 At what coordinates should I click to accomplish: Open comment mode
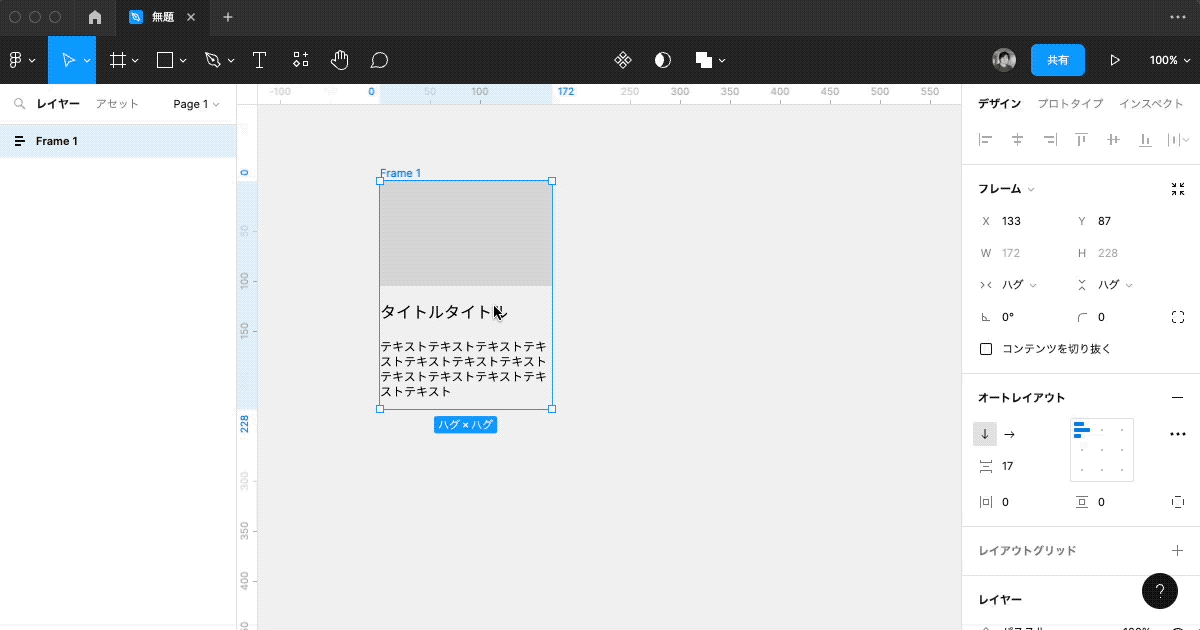pos(379,60)
